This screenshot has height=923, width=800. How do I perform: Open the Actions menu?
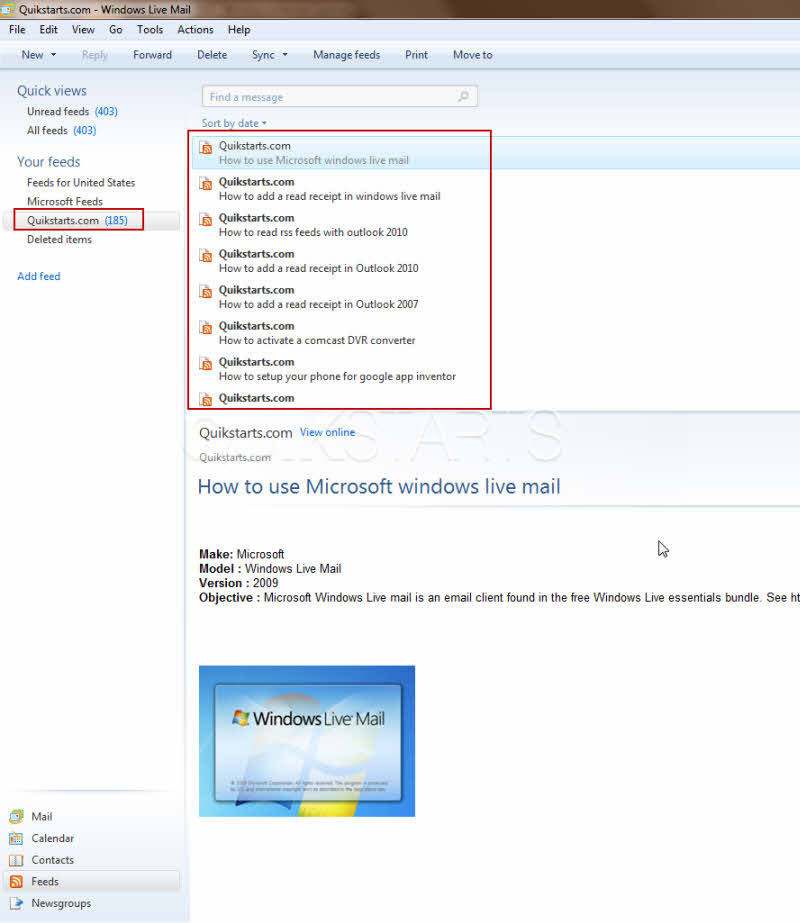coord(195,29)
